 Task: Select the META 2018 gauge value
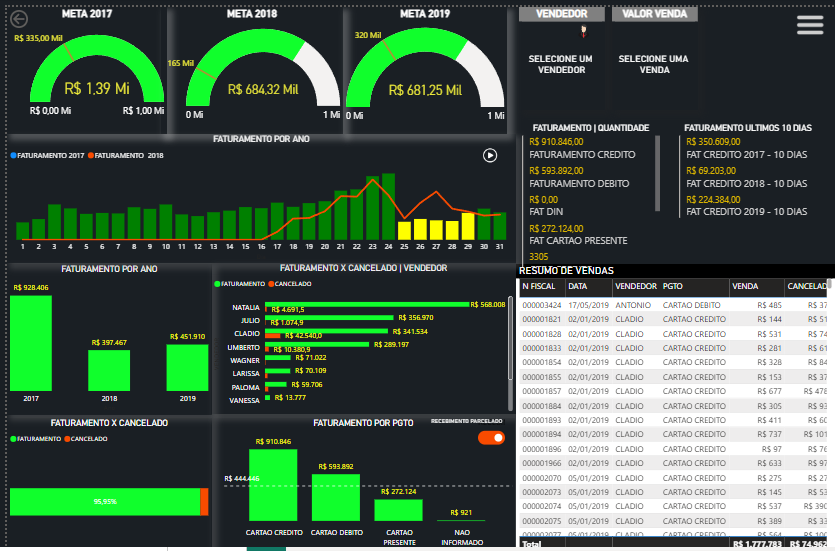[263, 89]
